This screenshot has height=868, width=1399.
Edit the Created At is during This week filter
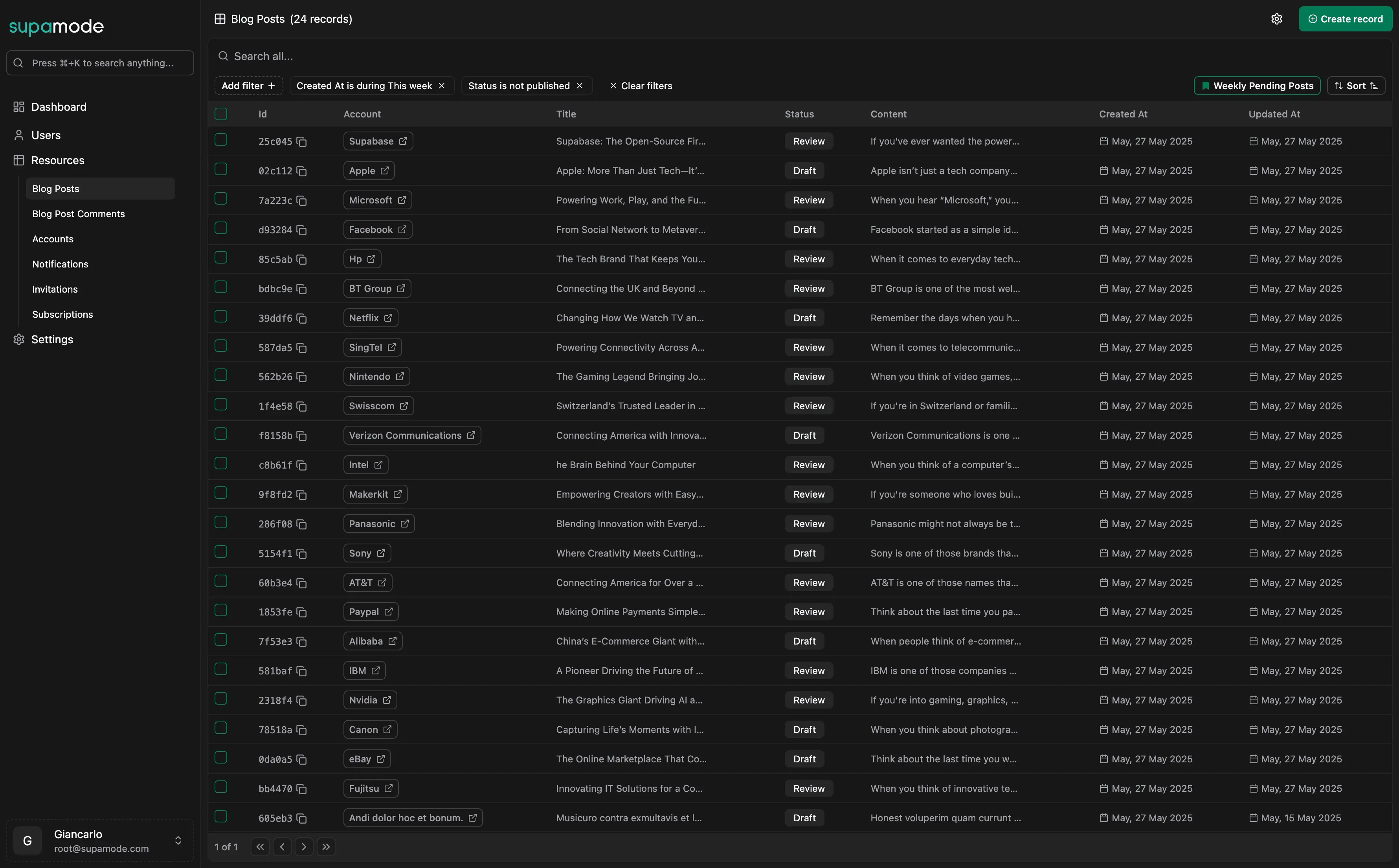click(x=364, y=86)
